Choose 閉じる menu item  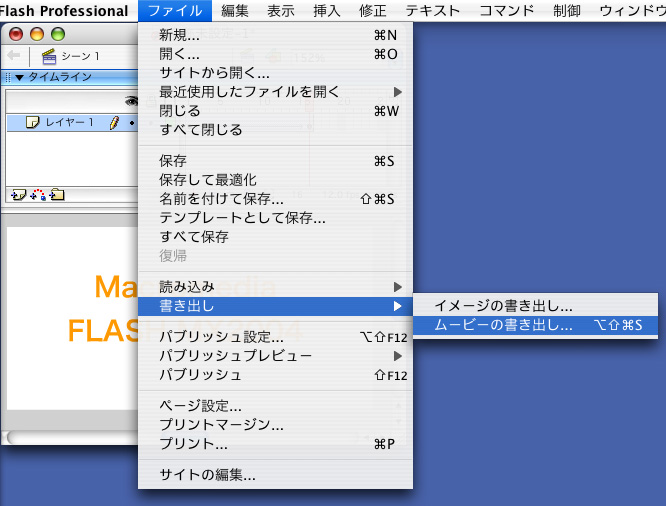[275, 111]
